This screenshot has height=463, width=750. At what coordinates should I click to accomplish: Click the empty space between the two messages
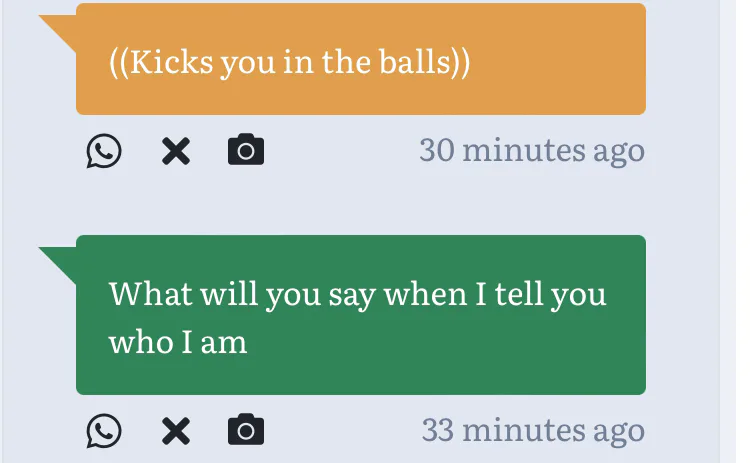(360, 203)
